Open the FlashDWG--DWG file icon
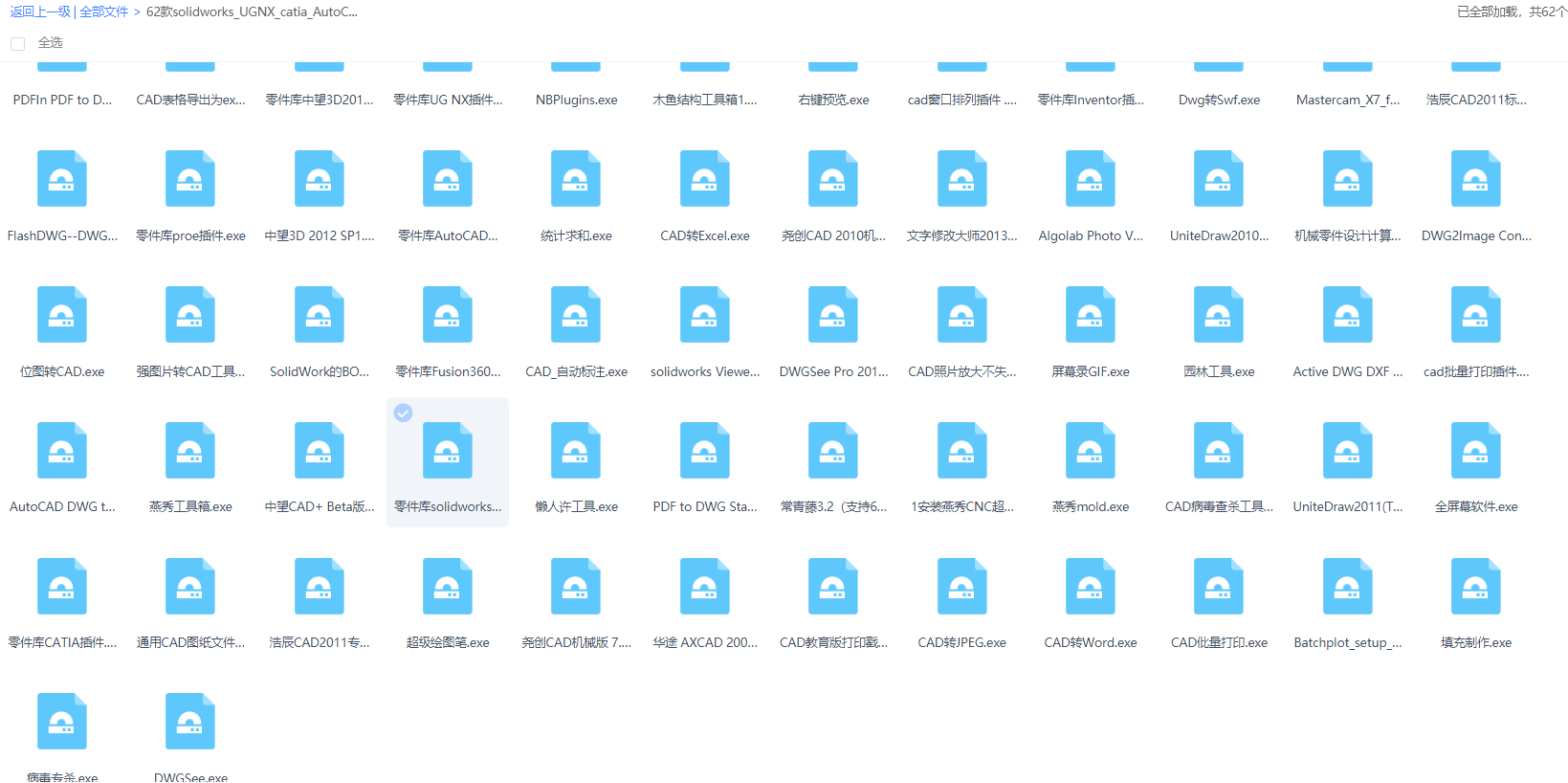 pos(62,178)
